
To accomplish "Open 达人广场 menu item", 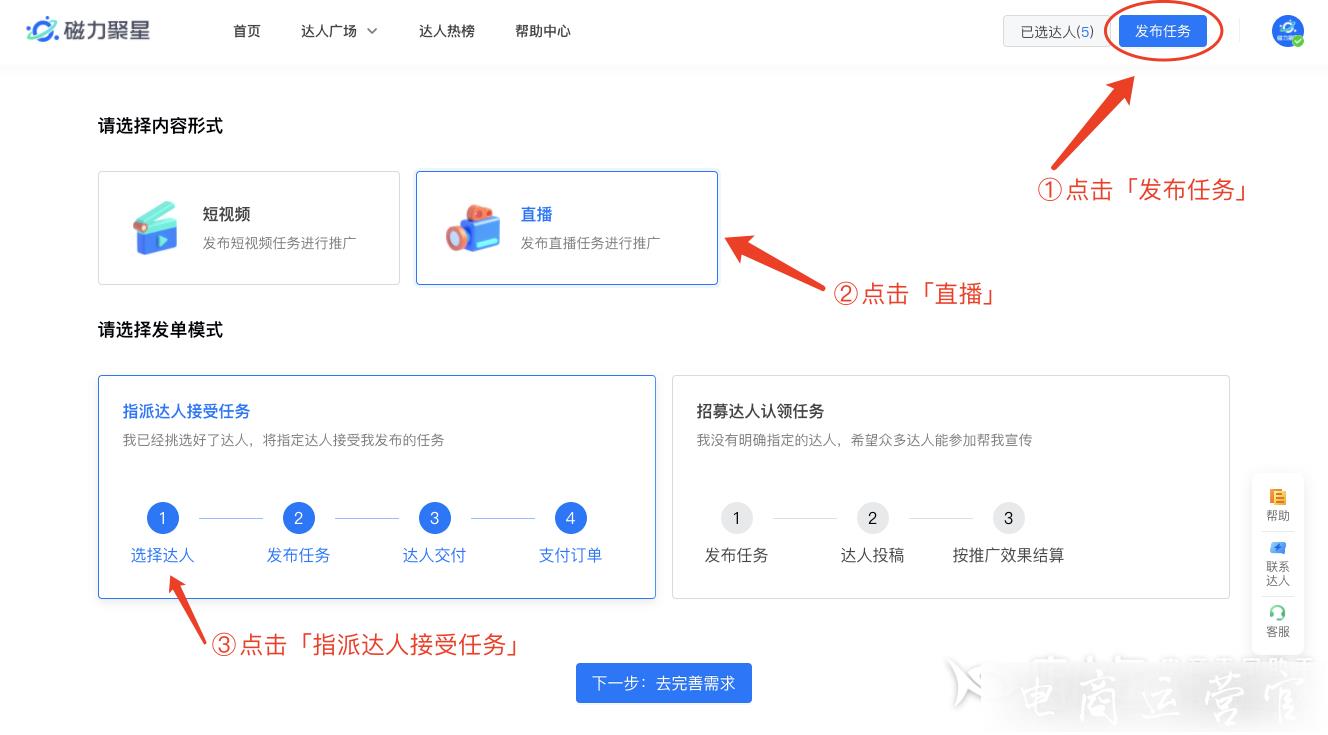I will 329,31.
